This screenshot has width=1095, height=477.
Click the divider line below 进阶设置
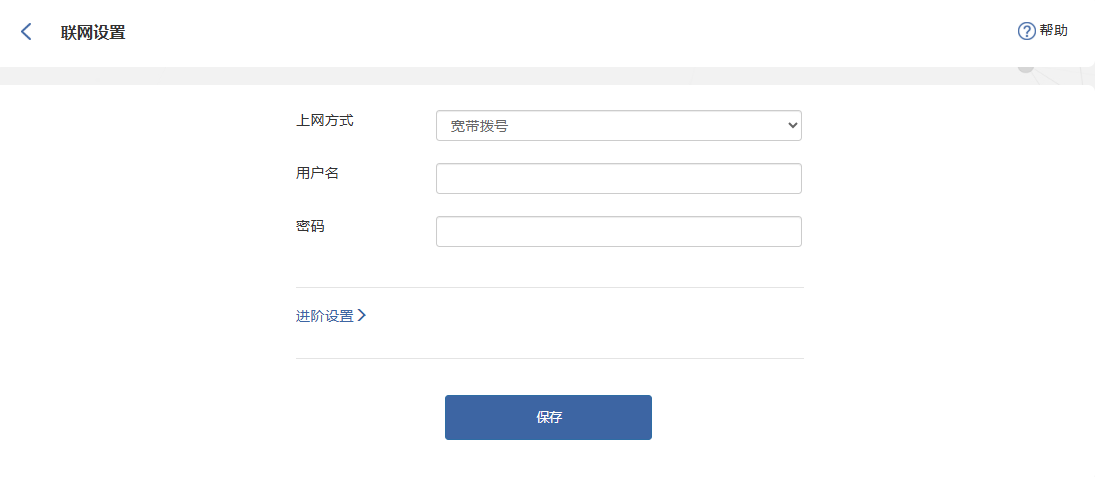click(550, 358)
